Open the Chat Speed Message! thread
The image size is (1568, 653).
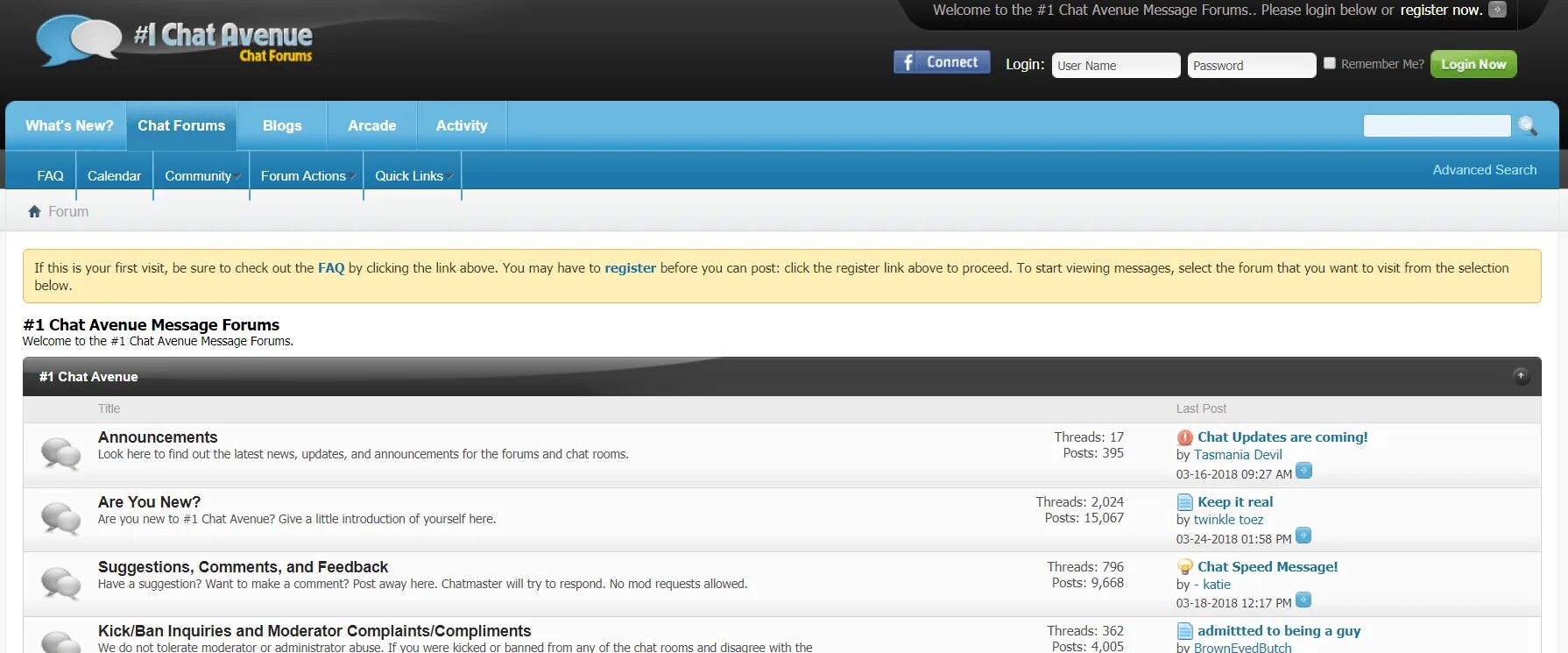click(1268, 567)
